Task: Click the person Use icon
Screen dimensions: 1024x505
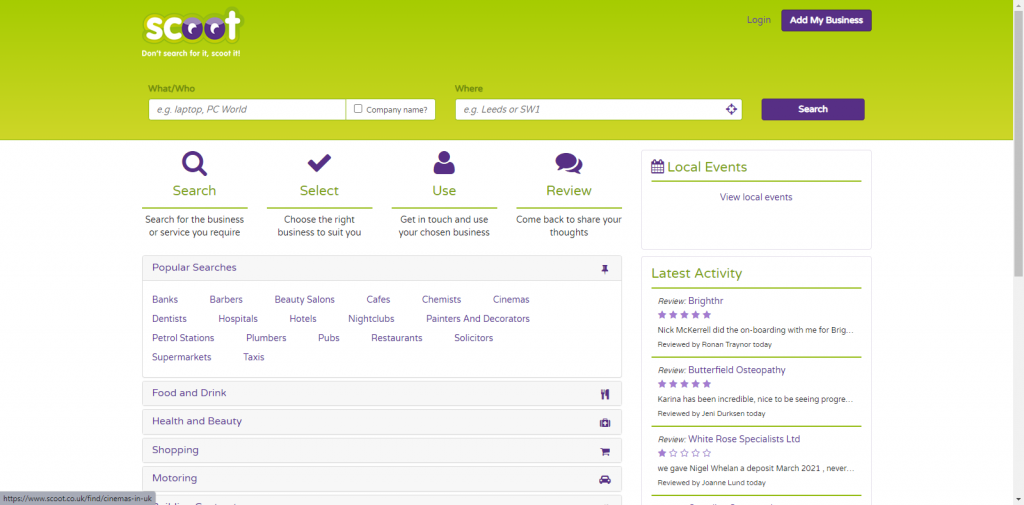Action: tap(444, 163)
